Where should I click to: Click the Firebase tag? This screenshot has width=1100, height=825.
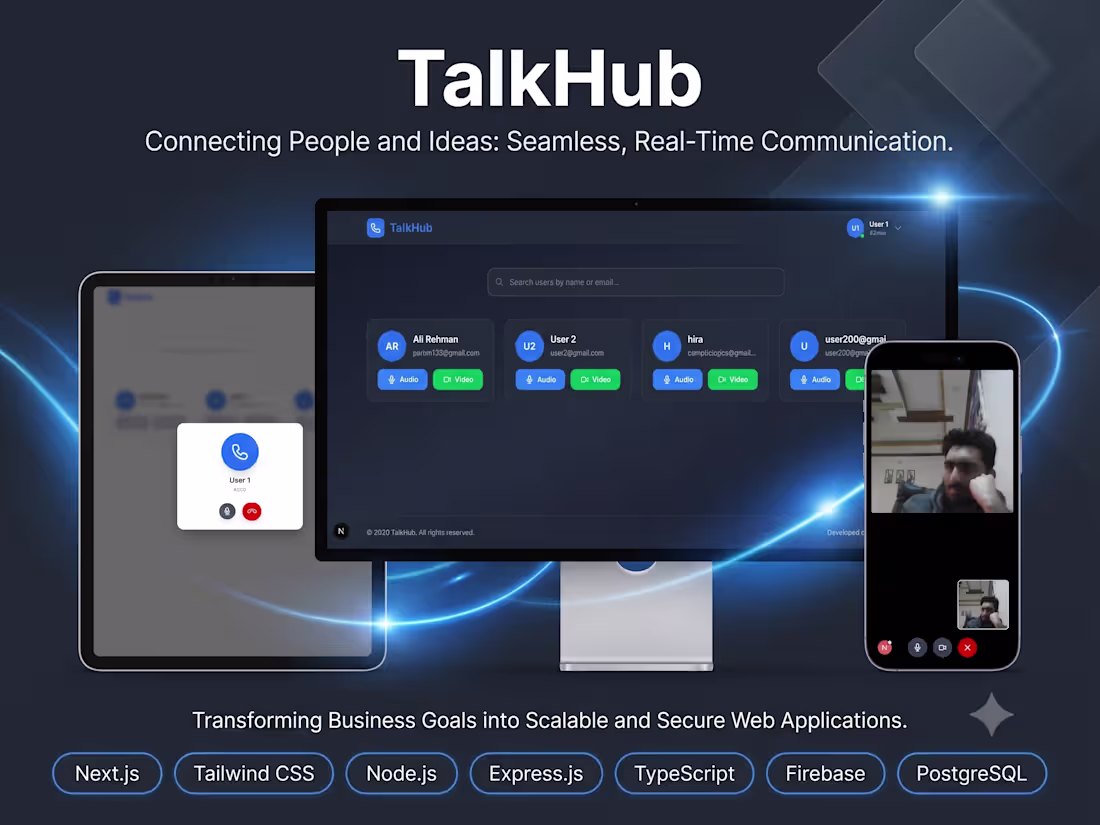[x=826, y=773]
